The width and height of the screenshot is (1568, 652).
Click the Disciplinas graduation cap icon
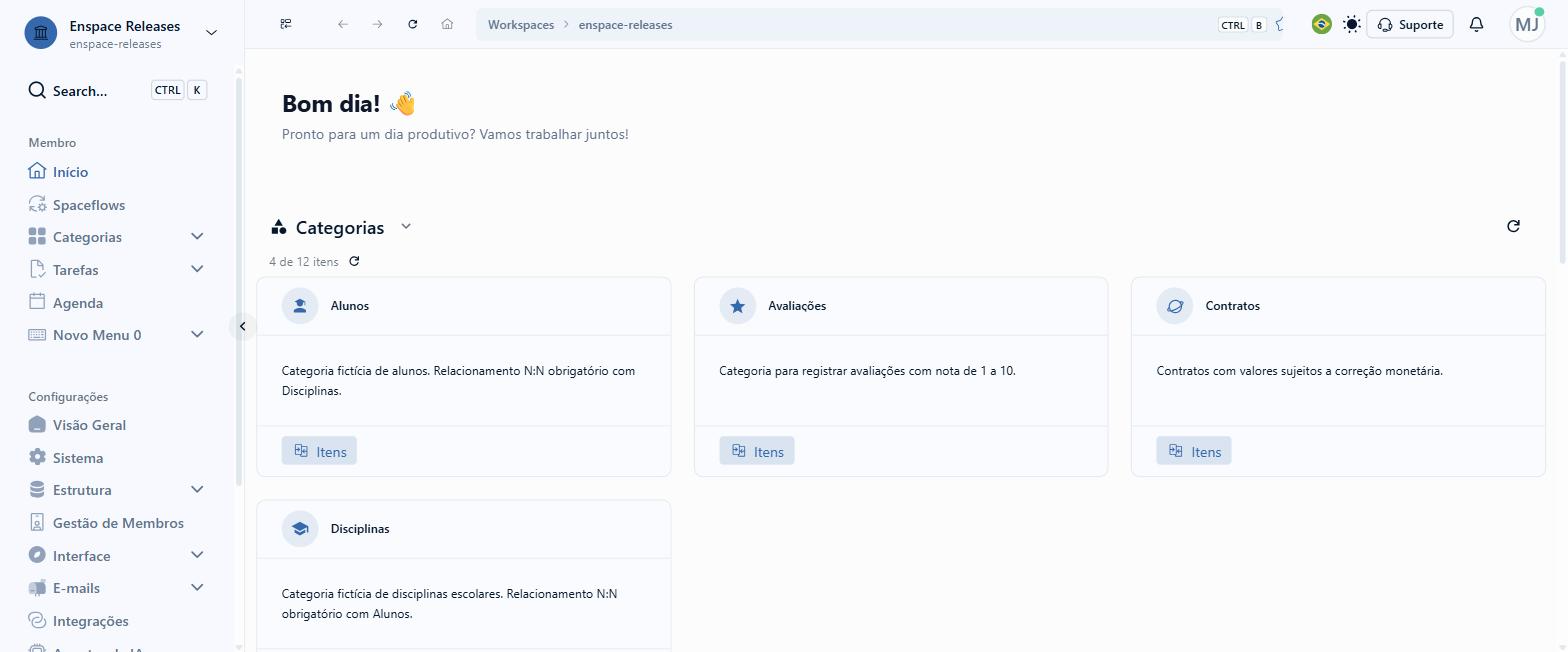coord(300,529)
